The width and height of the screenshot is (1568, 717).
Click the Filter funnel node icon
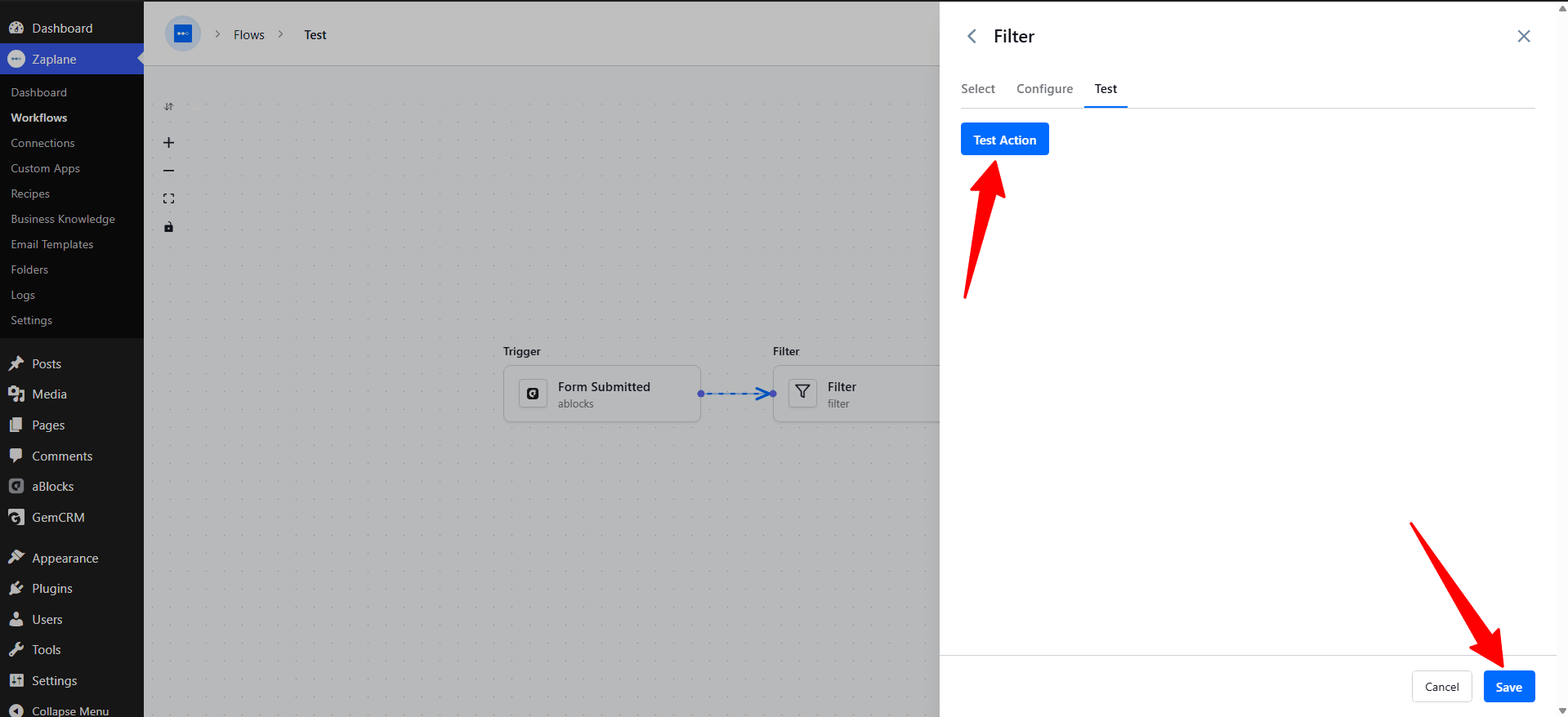point(802,393)
